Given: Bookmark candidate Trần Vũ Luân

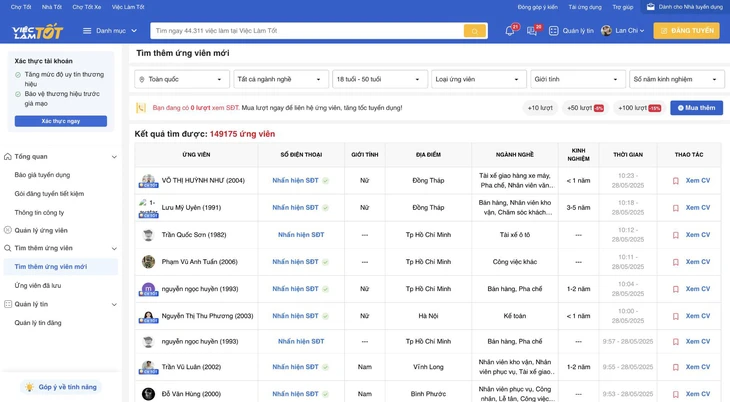Looking at the screenshot, I should tap(676, 367).
